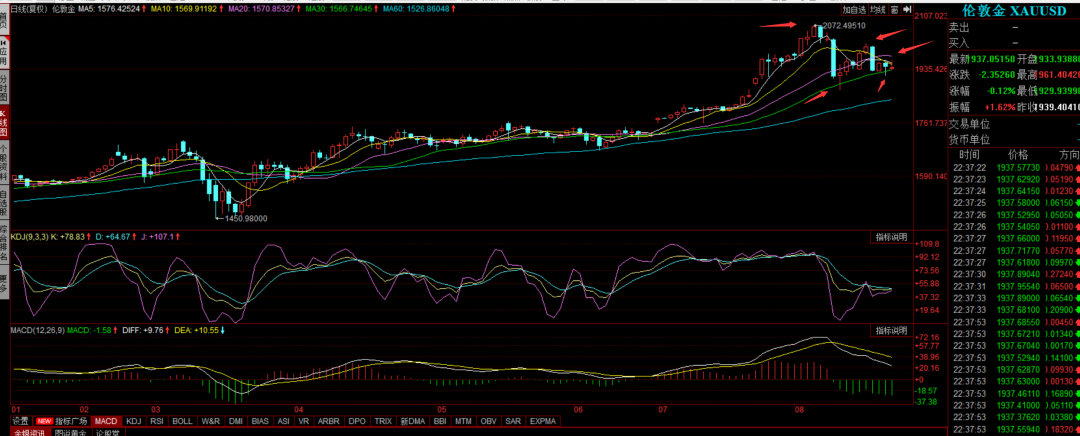Select the MACD indicator tab
This screenshot has height=436, width=1080.
[x=106, y=422]
